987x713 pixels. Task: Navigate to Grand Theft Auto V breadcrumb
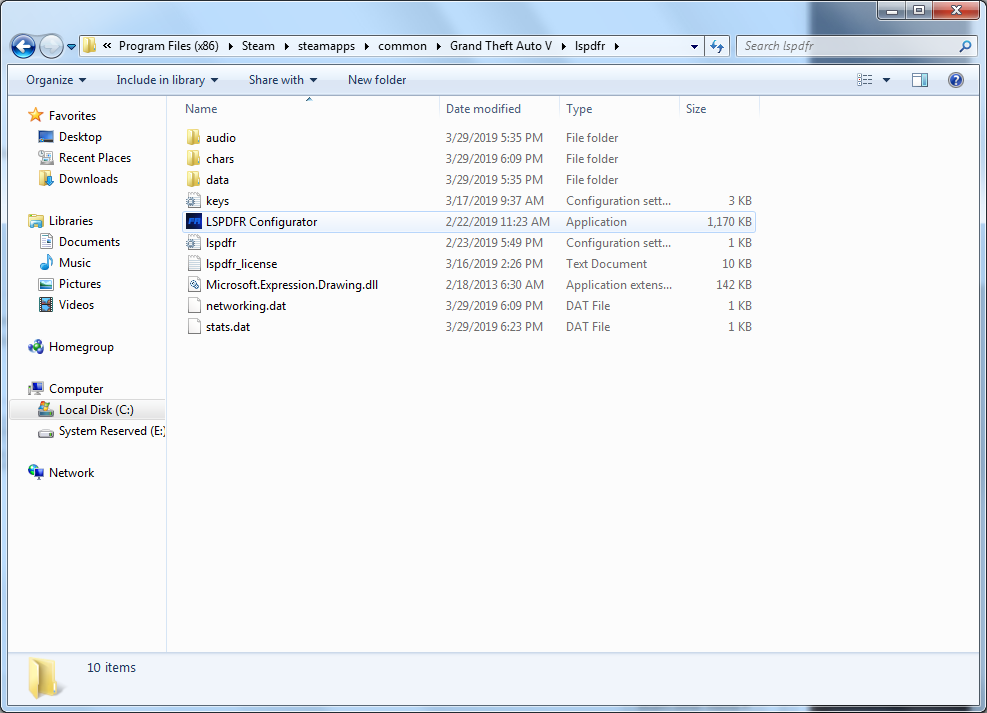(500, 46)
